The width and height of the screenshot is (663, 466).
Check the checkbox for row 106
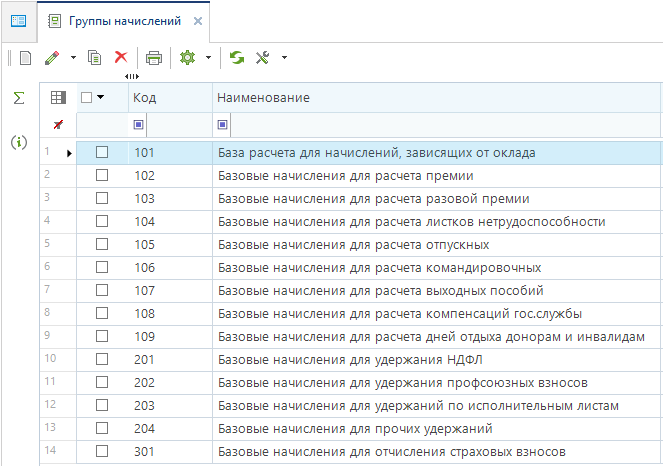pyautogui.click(x=102, y=267)
